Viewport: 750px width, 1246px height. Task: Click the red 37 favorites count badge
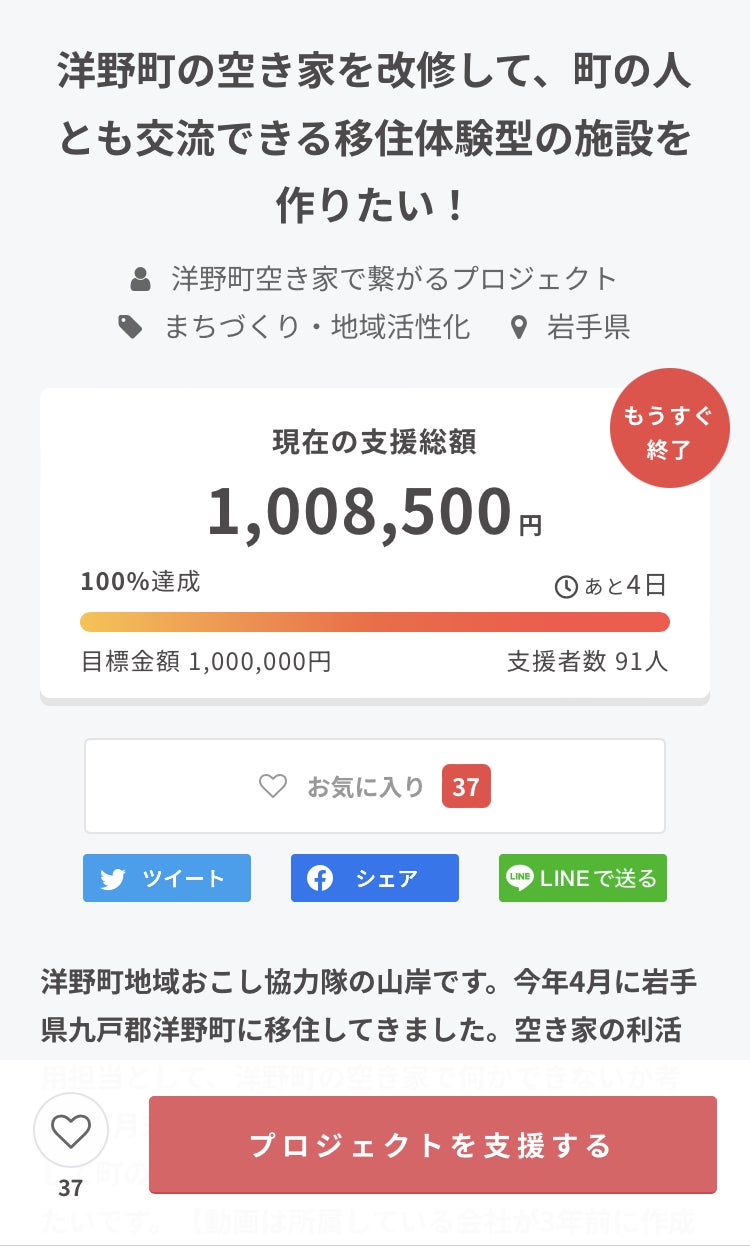point(466,787)
